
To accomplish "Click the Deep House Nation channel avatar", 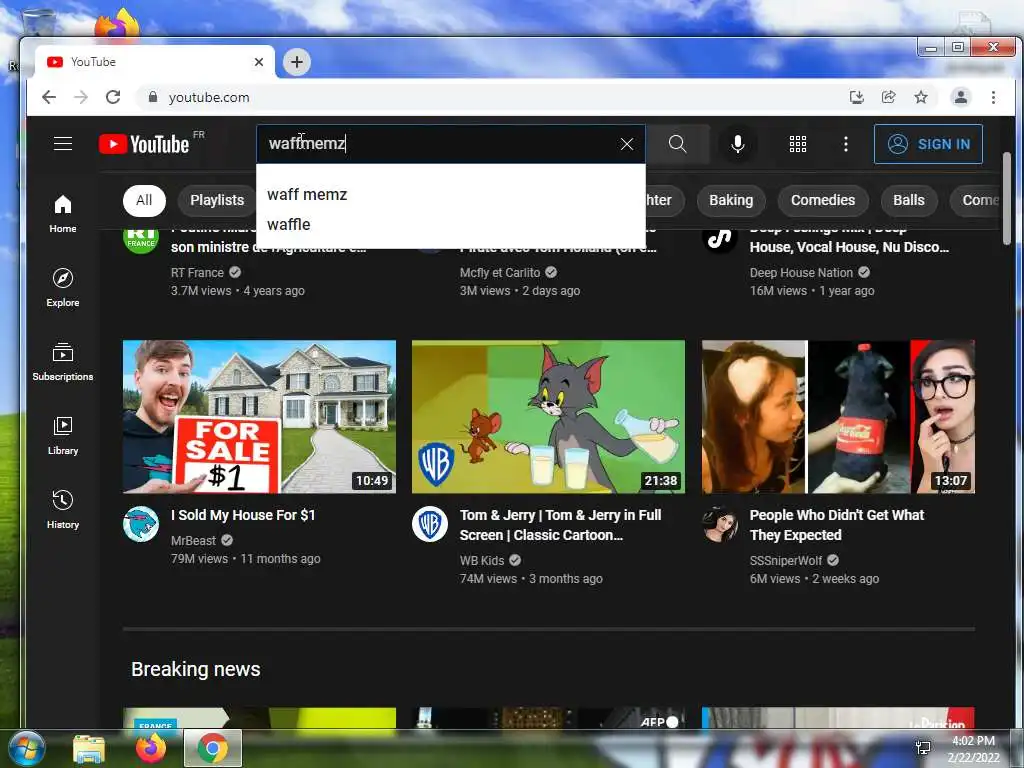I will coord(720,238).
